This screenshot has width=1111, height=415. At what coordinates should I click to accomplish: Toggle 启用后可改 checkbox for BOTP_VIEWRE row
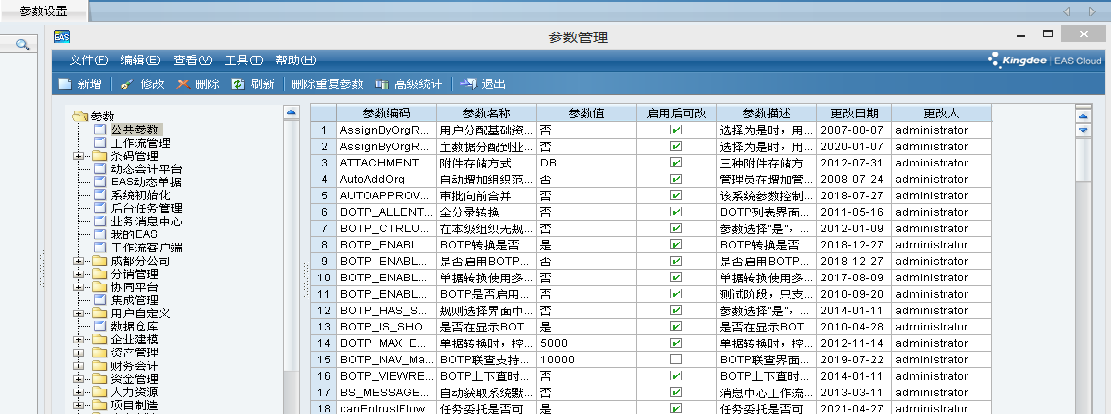tap(676, 376)
